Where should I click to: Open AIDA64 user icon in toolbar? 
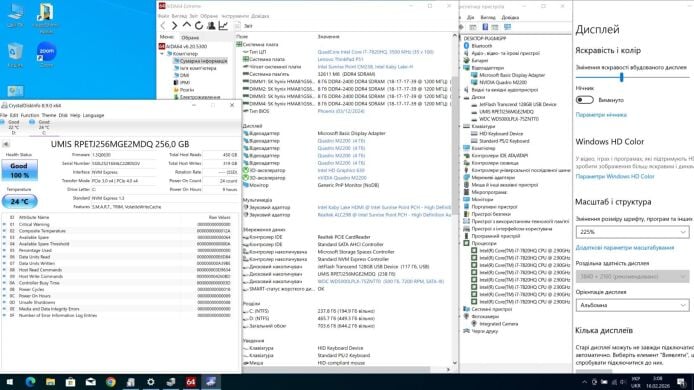click(x=211, y=26)
